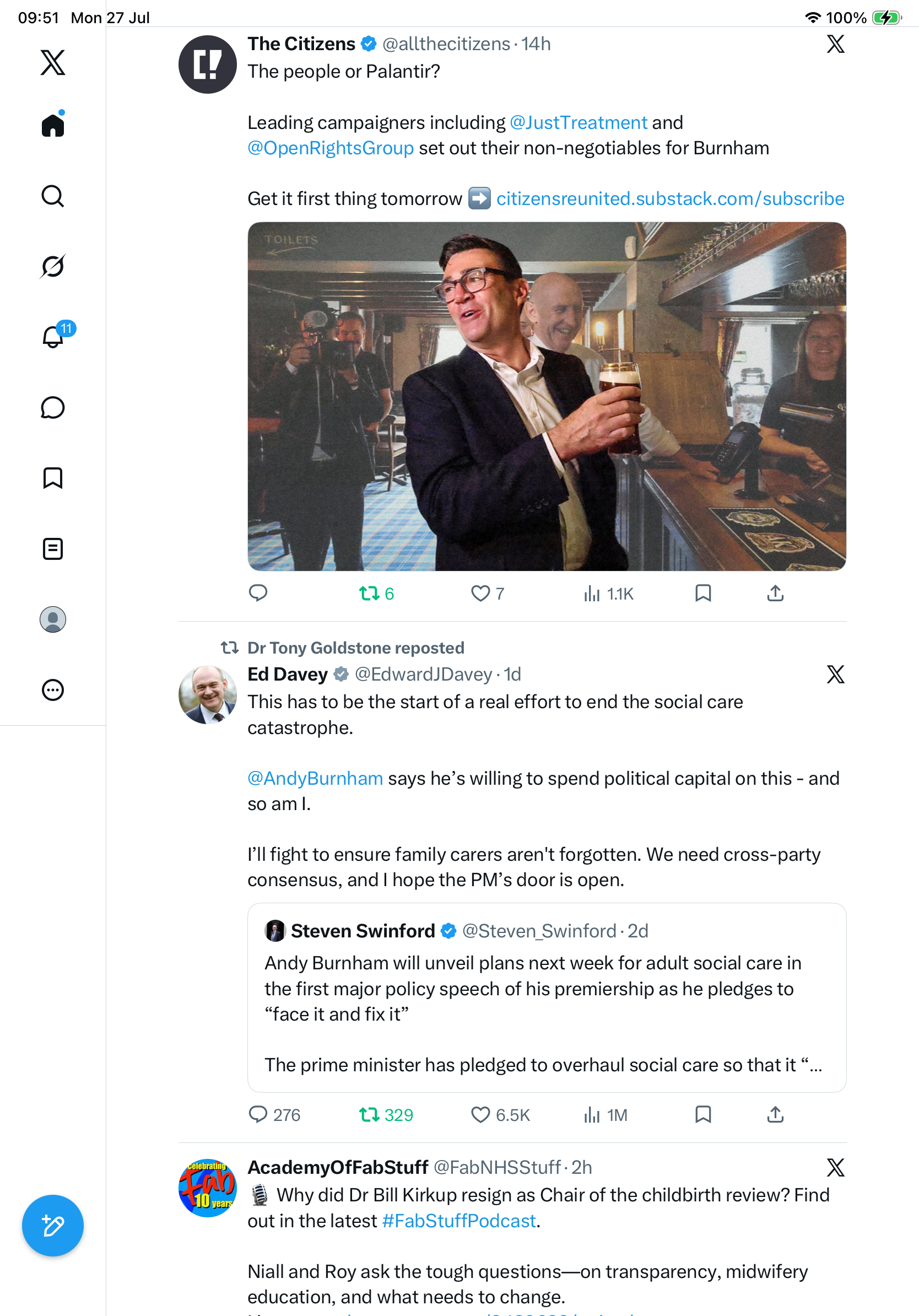Toggle repost on Ed Davey's post
This screenshot has width=919, height=1316.
(x=386, y=1115)
